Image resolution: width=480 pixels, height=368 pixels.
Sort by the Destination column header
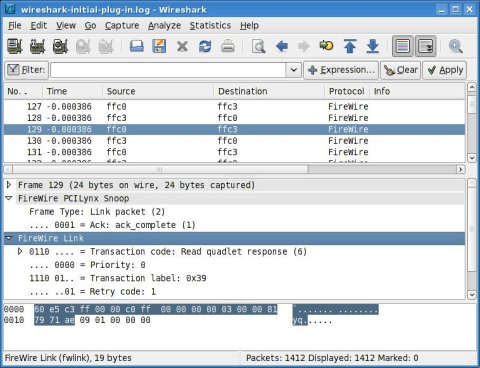[x=269, y=91]
